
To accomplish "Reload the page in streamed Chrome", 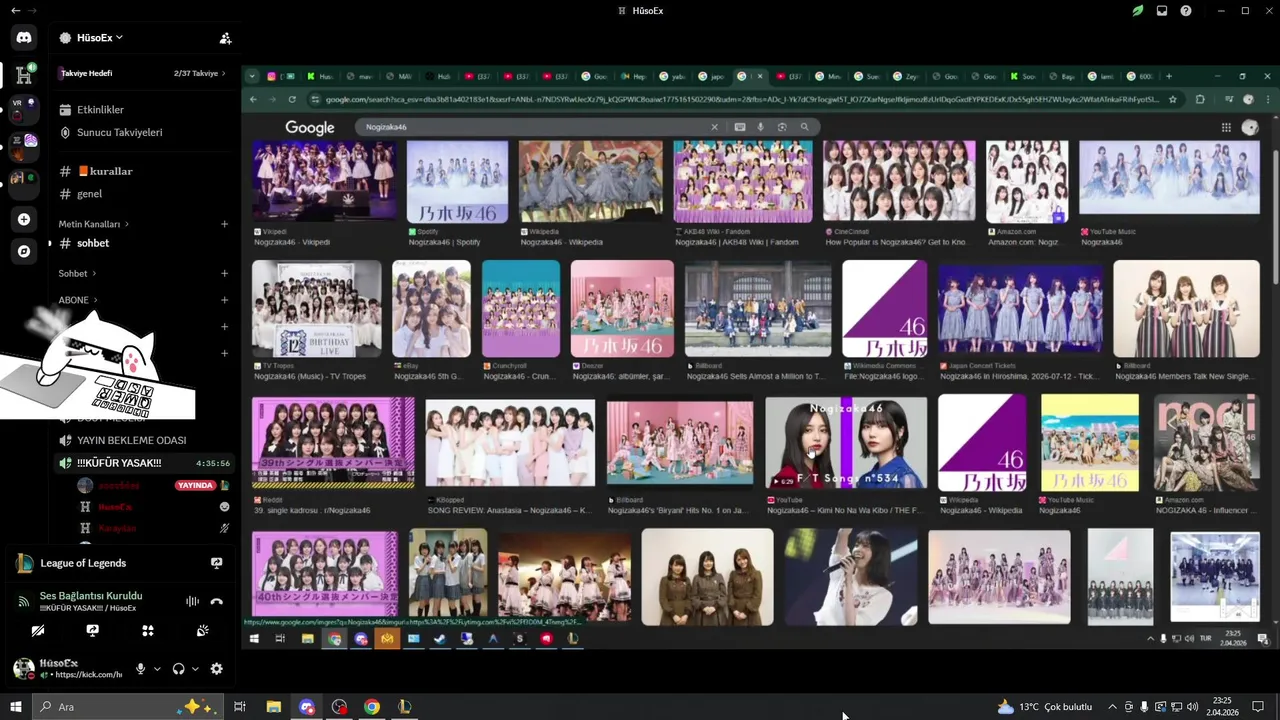I will [x=292, y=99].
